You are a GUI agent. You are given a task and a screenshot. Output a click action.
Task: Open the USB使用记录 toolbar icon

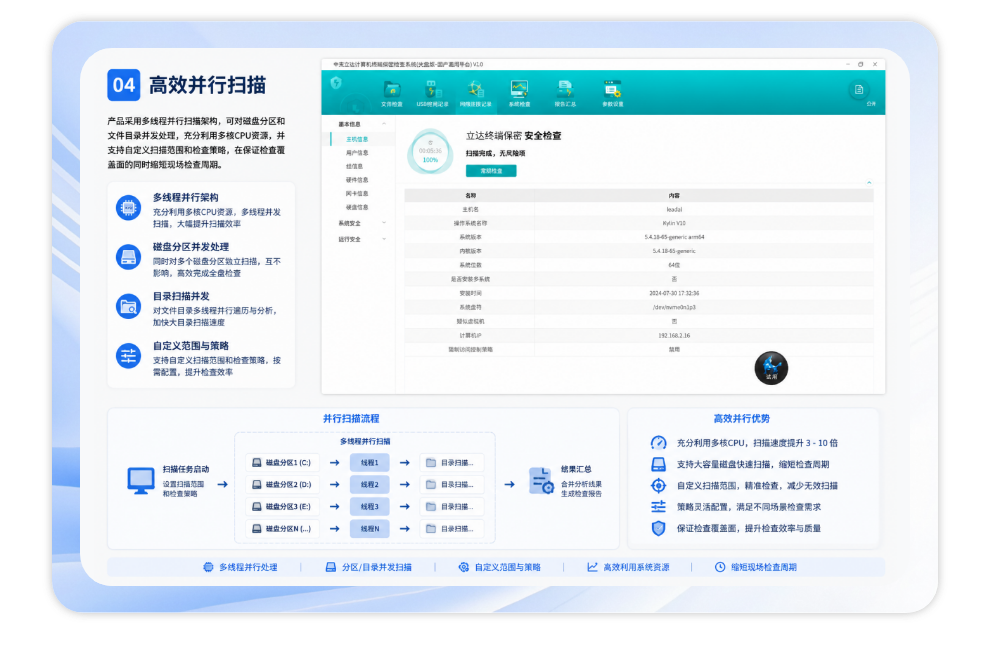tap(432, 93)
